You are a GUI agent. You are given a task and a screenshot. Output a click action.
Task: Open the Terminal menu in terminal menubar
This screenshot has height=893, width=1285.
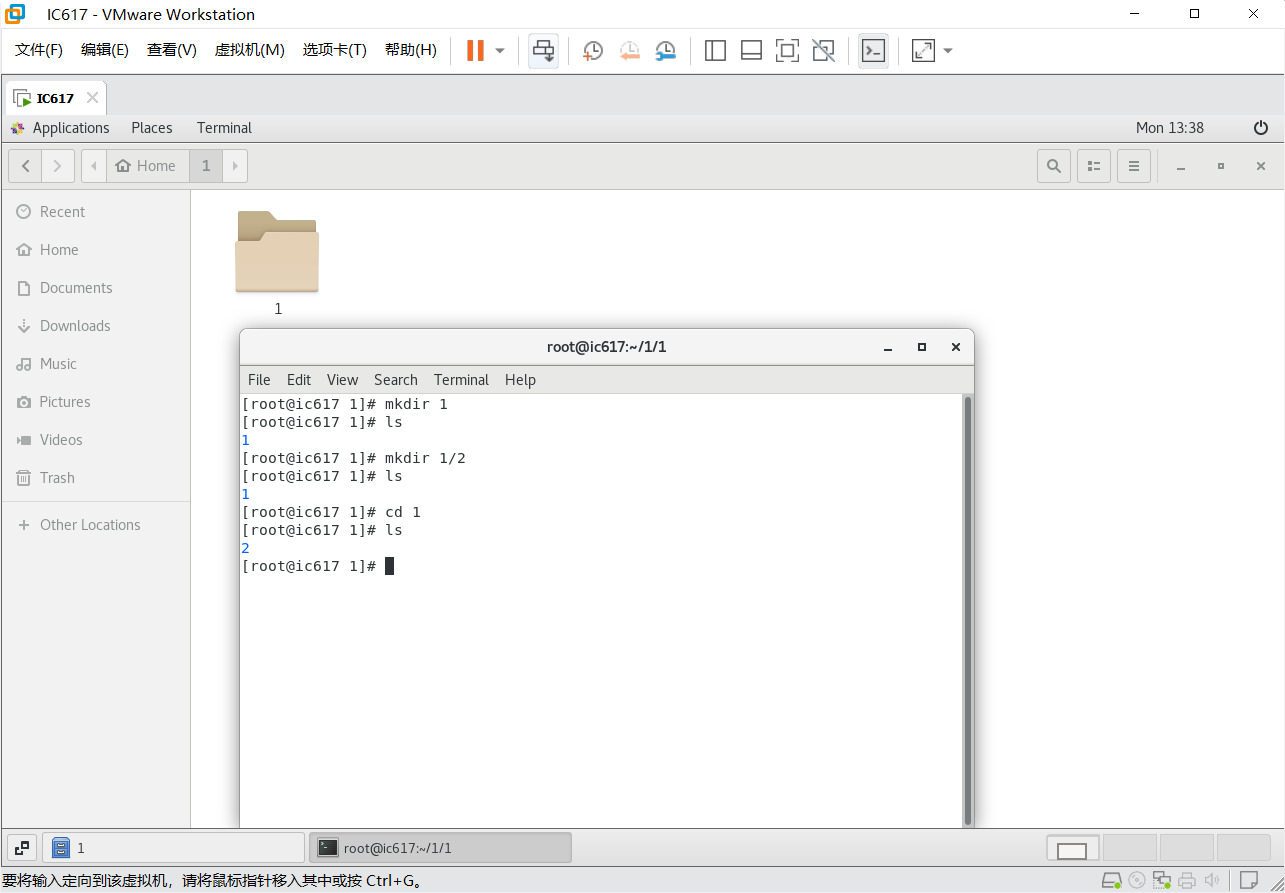pyautogui.click(x=461, y=380)
